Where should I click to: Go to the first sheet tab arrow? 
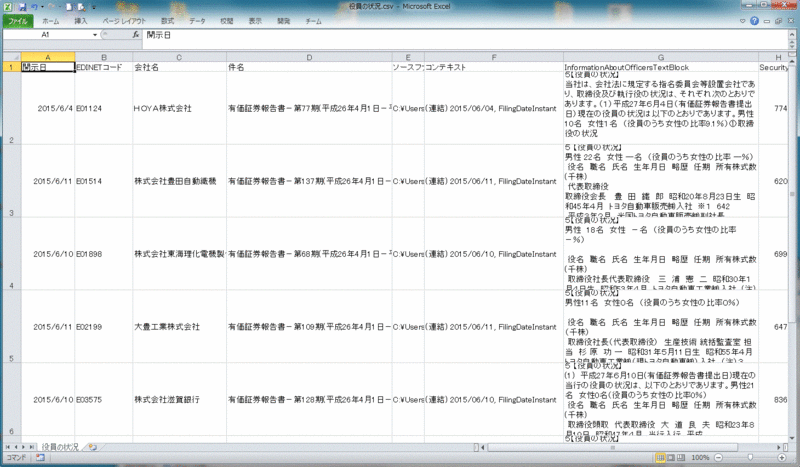[8, 447]
